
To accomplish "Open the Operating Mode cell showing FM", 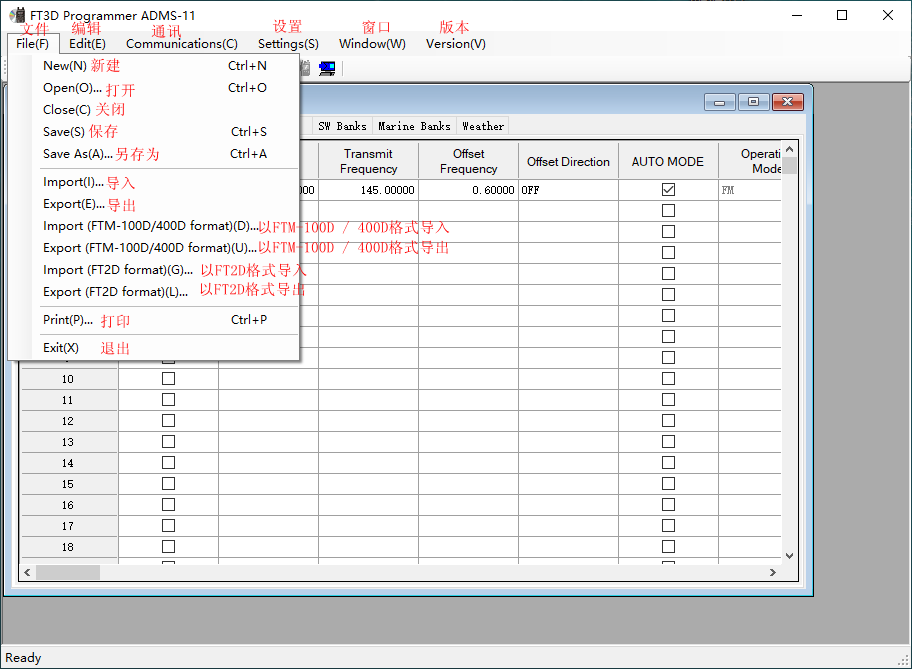I will click(x=748, y=190).
